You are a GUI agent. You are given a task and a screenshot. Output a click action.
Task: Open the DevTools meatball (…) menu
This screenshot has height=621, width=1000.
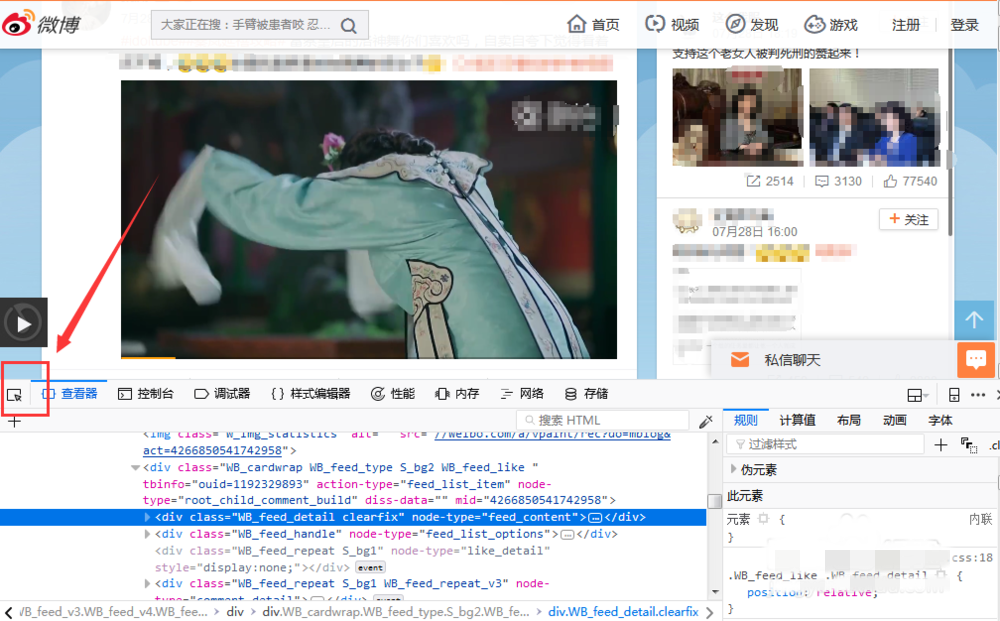tap(977, 393)
